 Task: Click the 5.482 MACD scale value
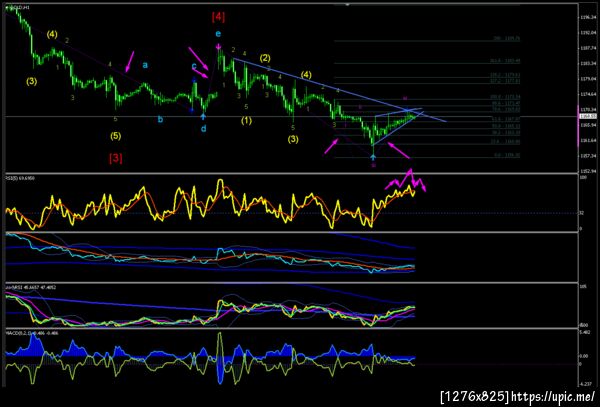[586, 332]
